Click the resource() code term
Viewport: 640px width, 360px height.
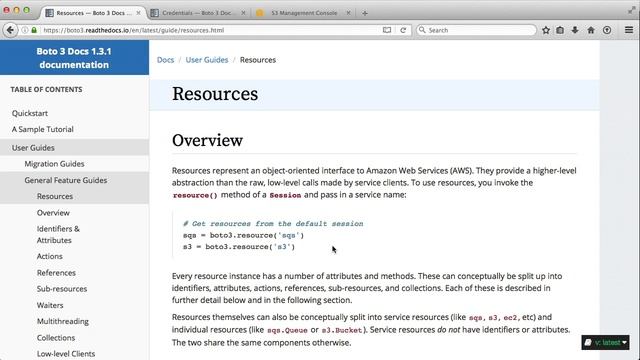[195, 195]
